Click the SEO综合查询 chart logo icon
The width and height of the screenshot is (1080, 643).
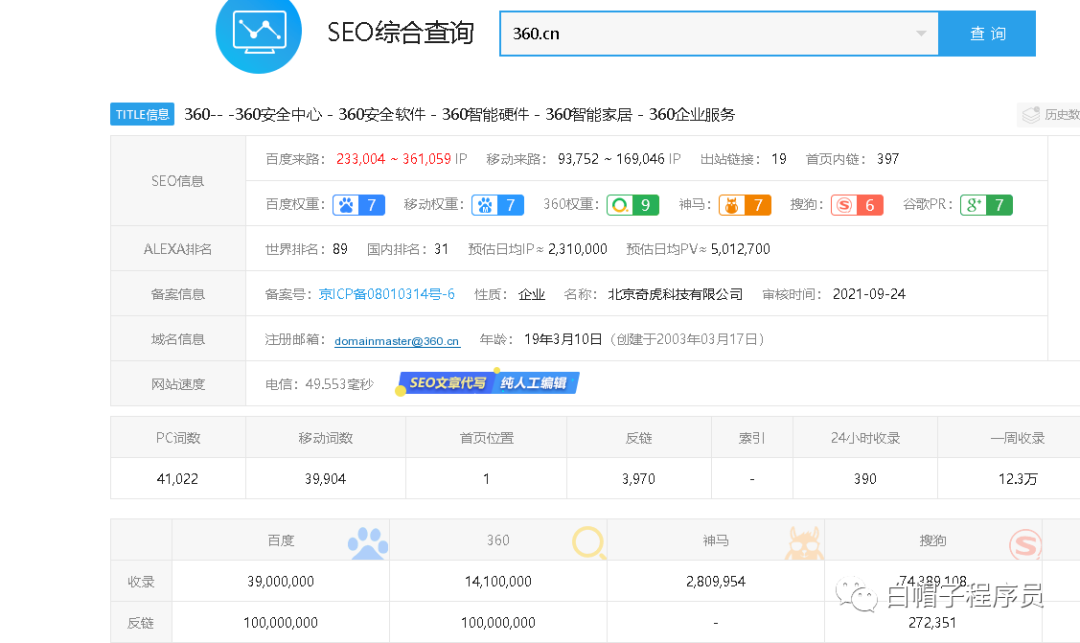tap(258, 31)
